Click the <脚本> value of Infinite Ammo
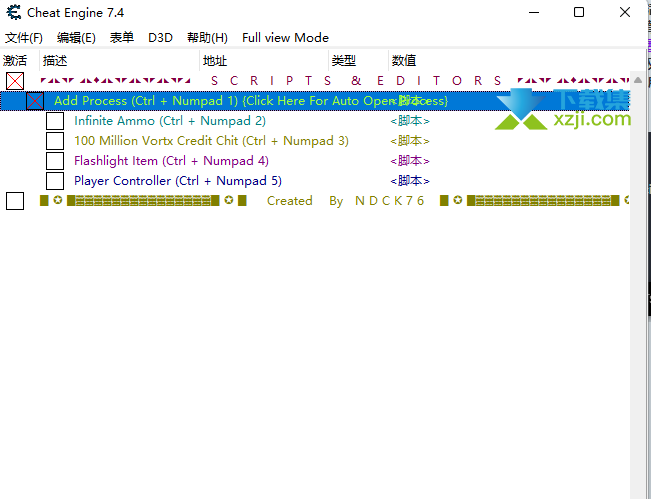 [410, 121]
